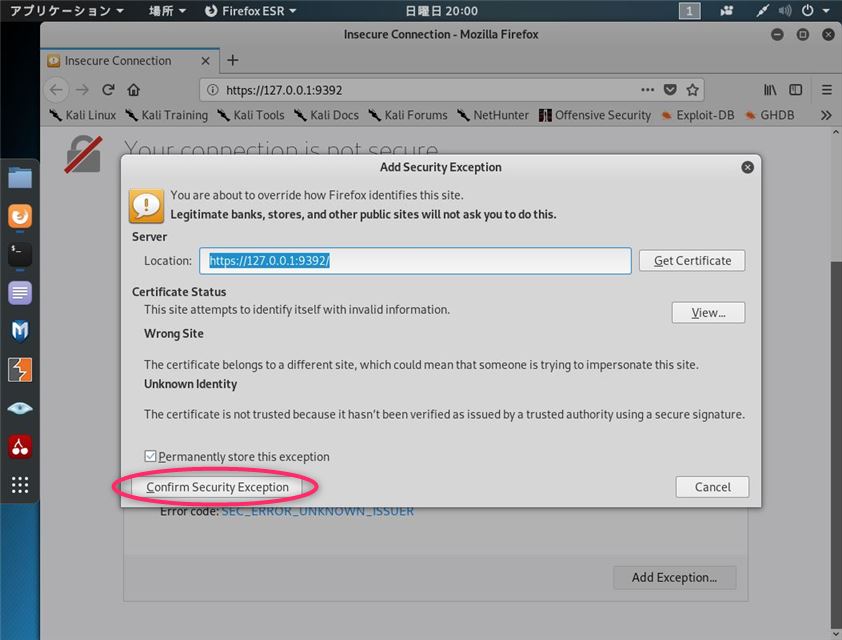The height and width of the screenshot is (640, 842).
Task: Reload the current page
Action: click(108, 90)
